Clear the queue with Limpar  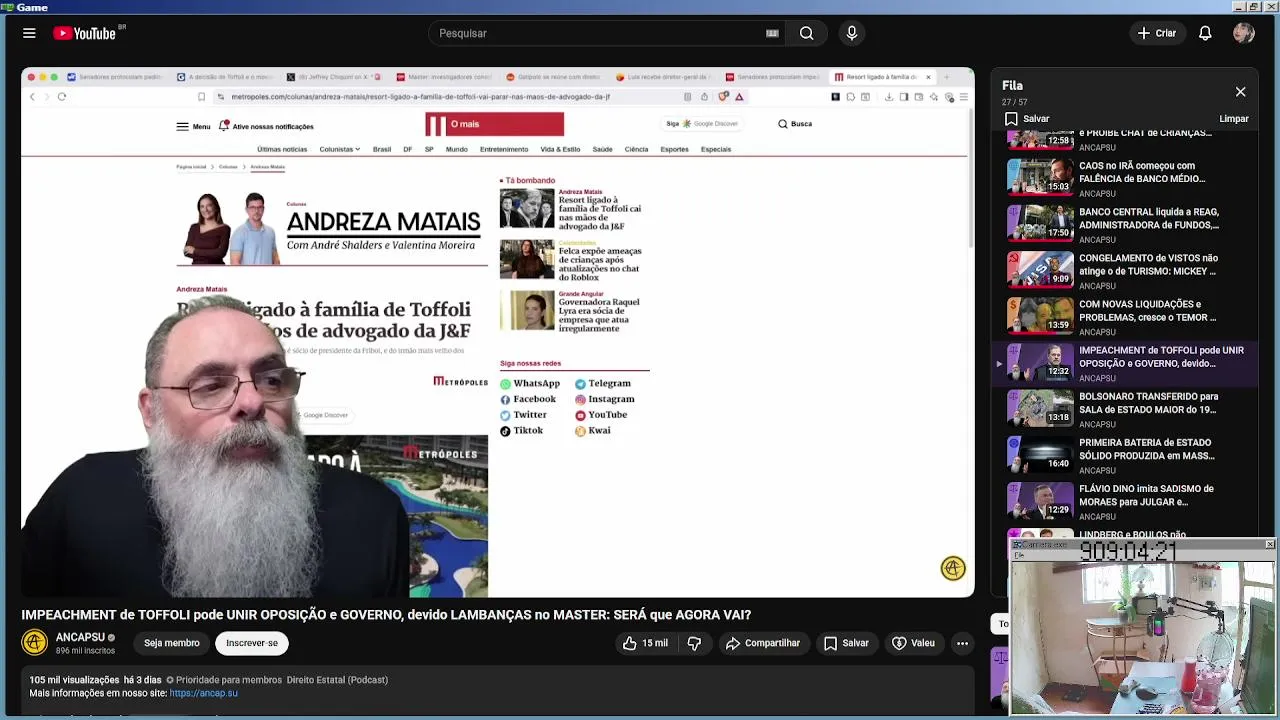tap(1234, 119)
